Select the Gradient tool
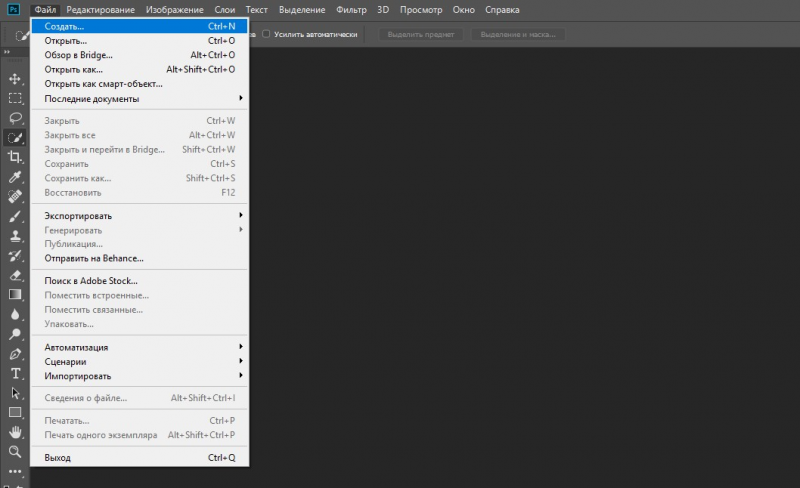 (x=15, y=295)
